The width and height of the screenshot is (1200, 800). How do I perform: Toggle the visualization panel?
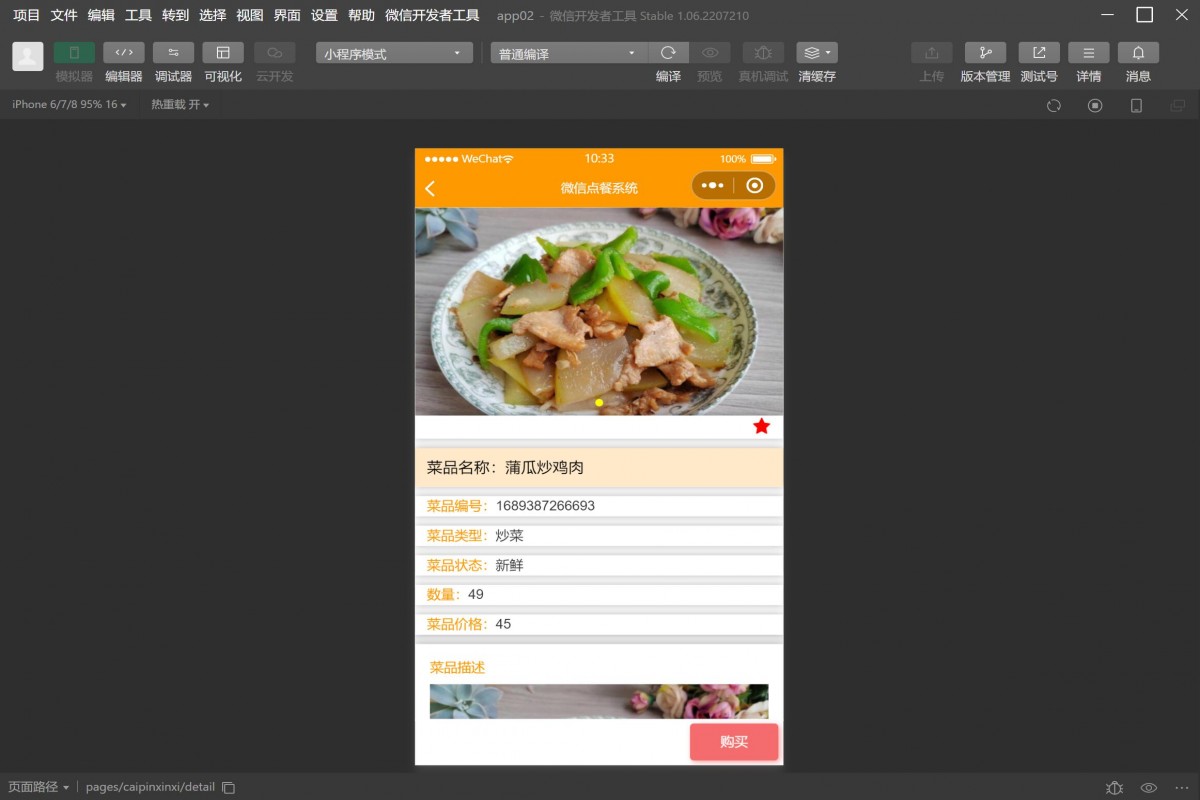223,53
